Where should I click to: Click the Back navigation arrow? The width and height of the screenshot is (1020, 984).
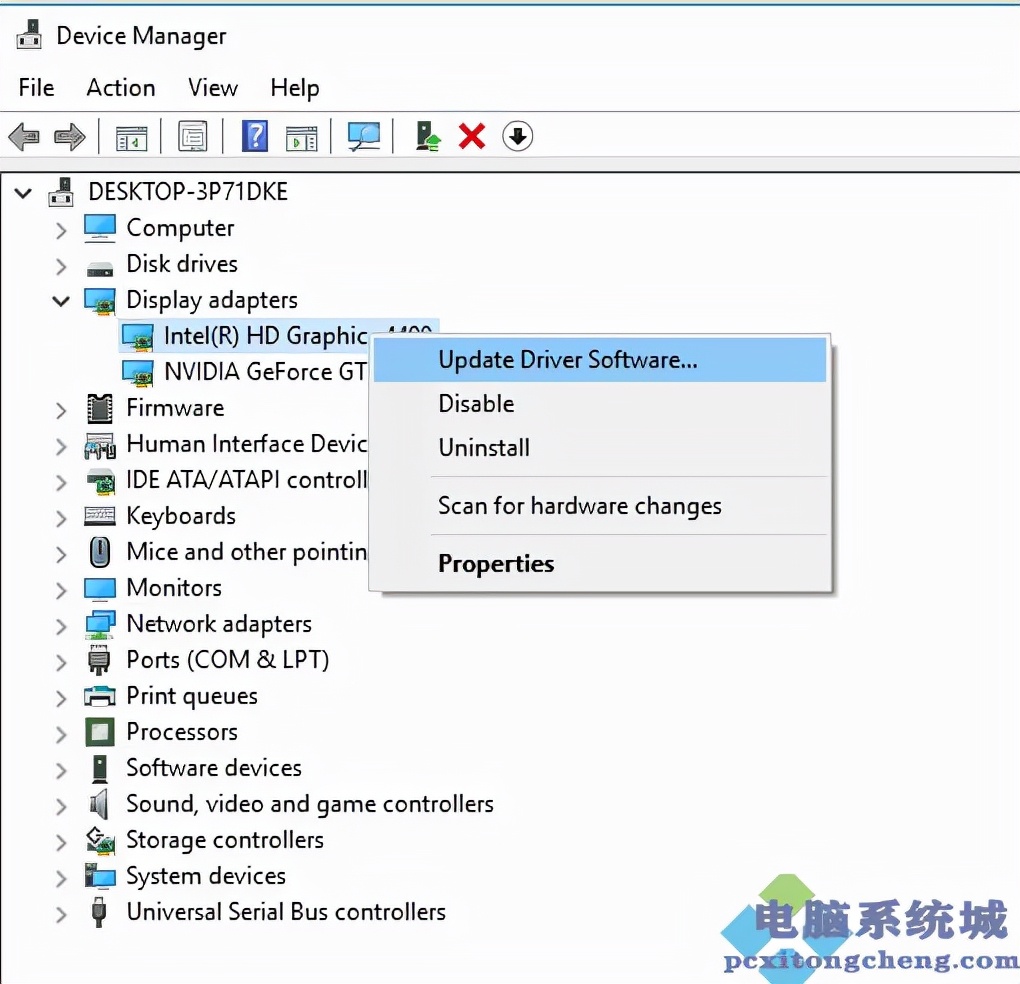[24, 136]
